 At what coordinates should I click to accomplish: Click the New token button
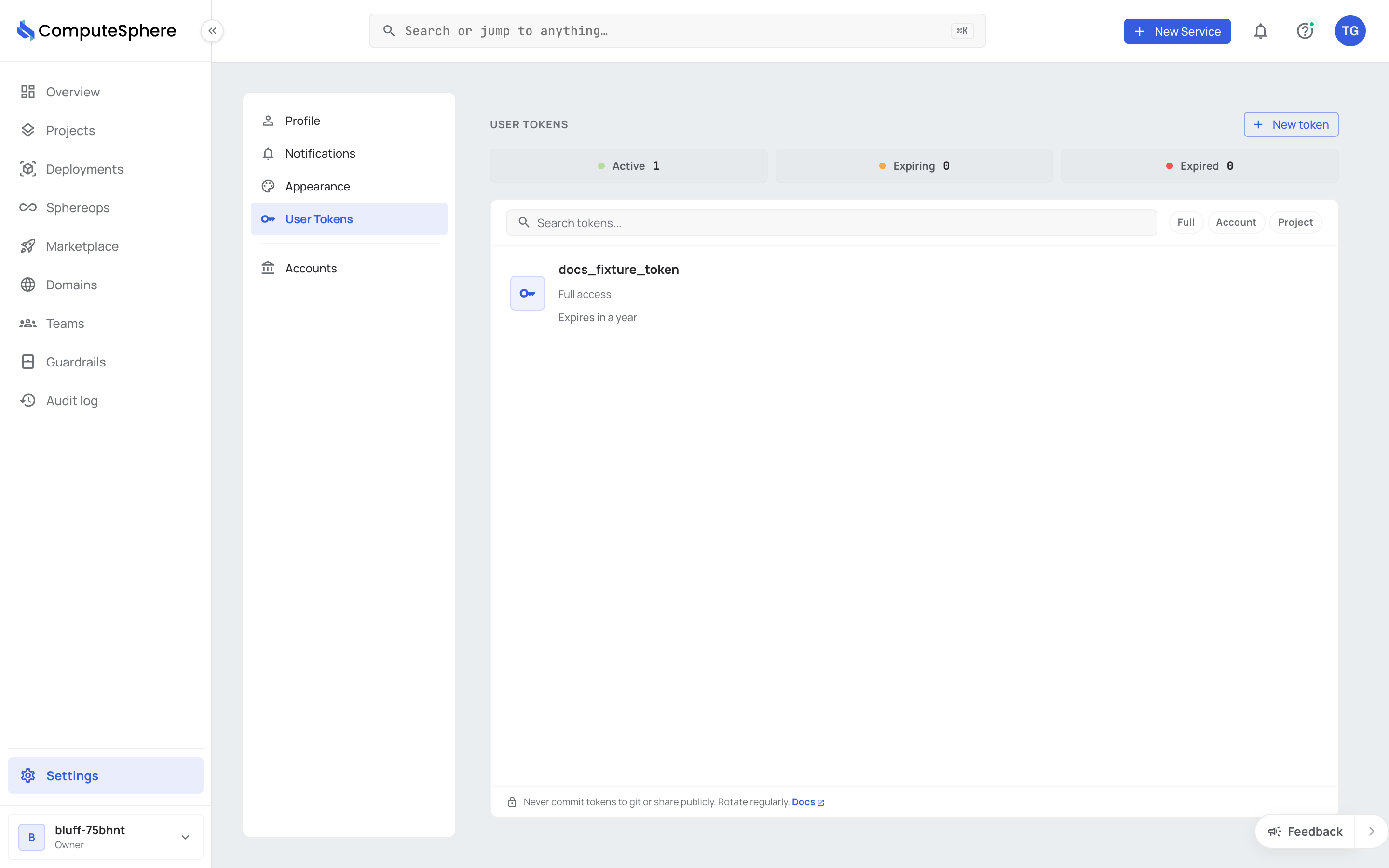[1291, 124]
